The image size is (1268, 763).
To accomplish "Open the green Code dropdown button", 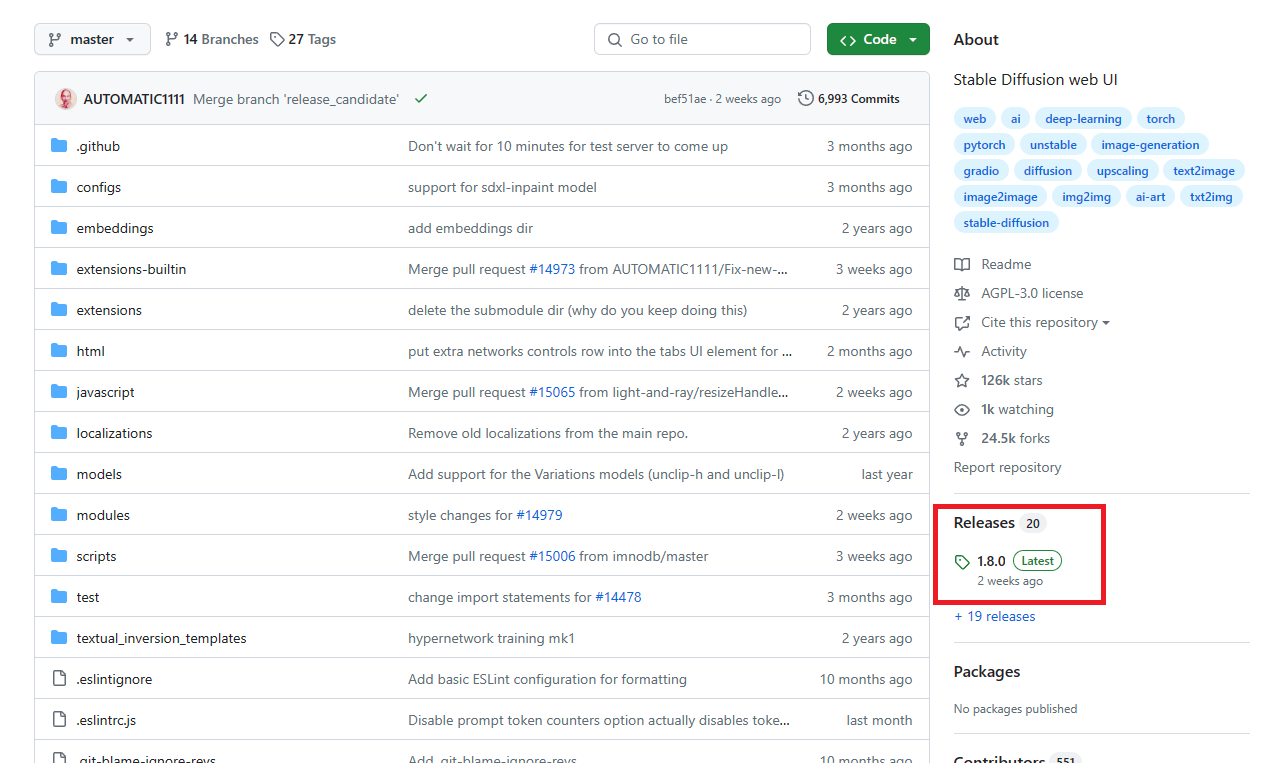I will tap(878, 39).
